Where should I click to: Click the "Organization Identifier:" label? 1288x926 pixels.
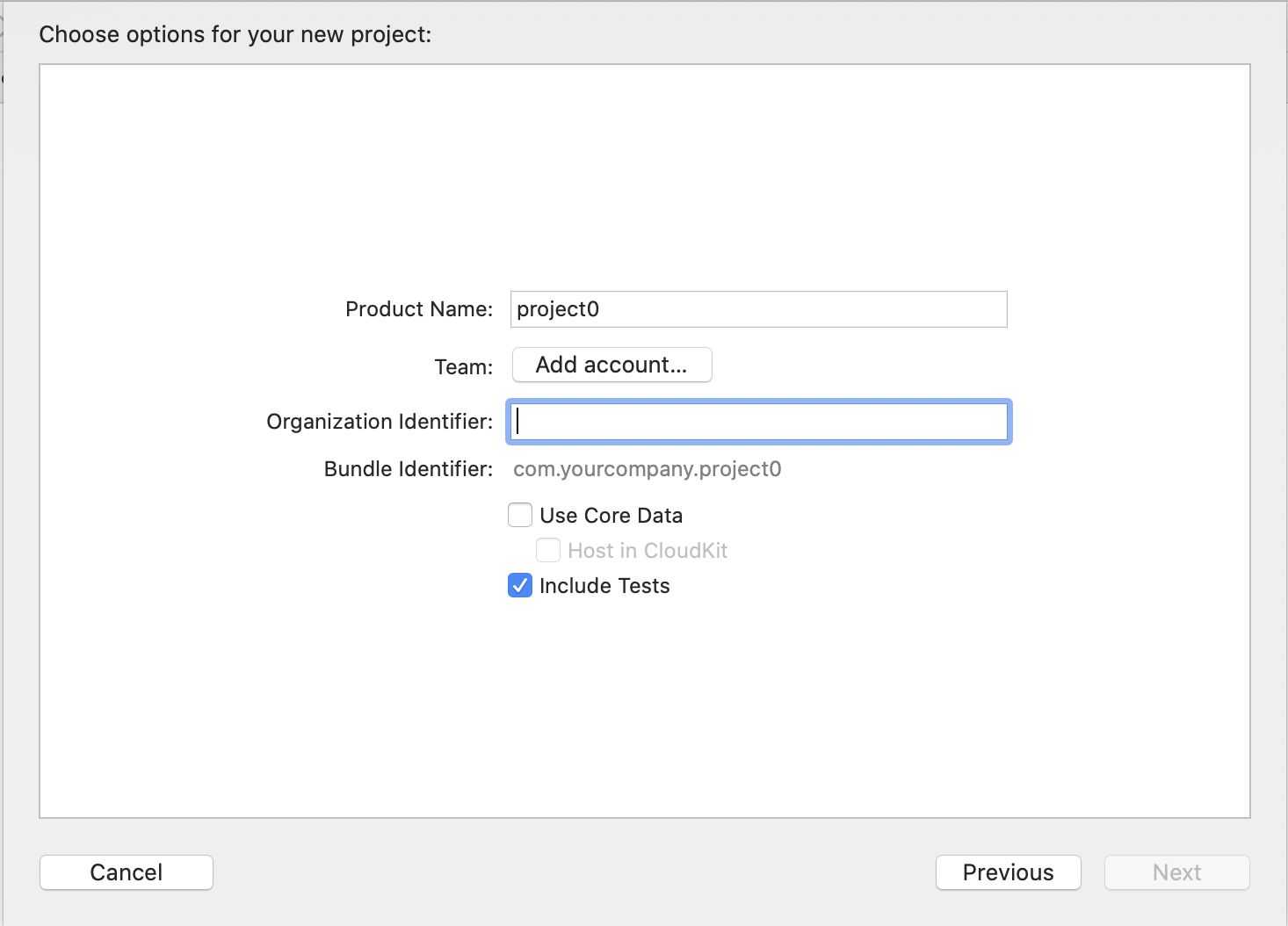pyautogui.click(x=380, y=422)
